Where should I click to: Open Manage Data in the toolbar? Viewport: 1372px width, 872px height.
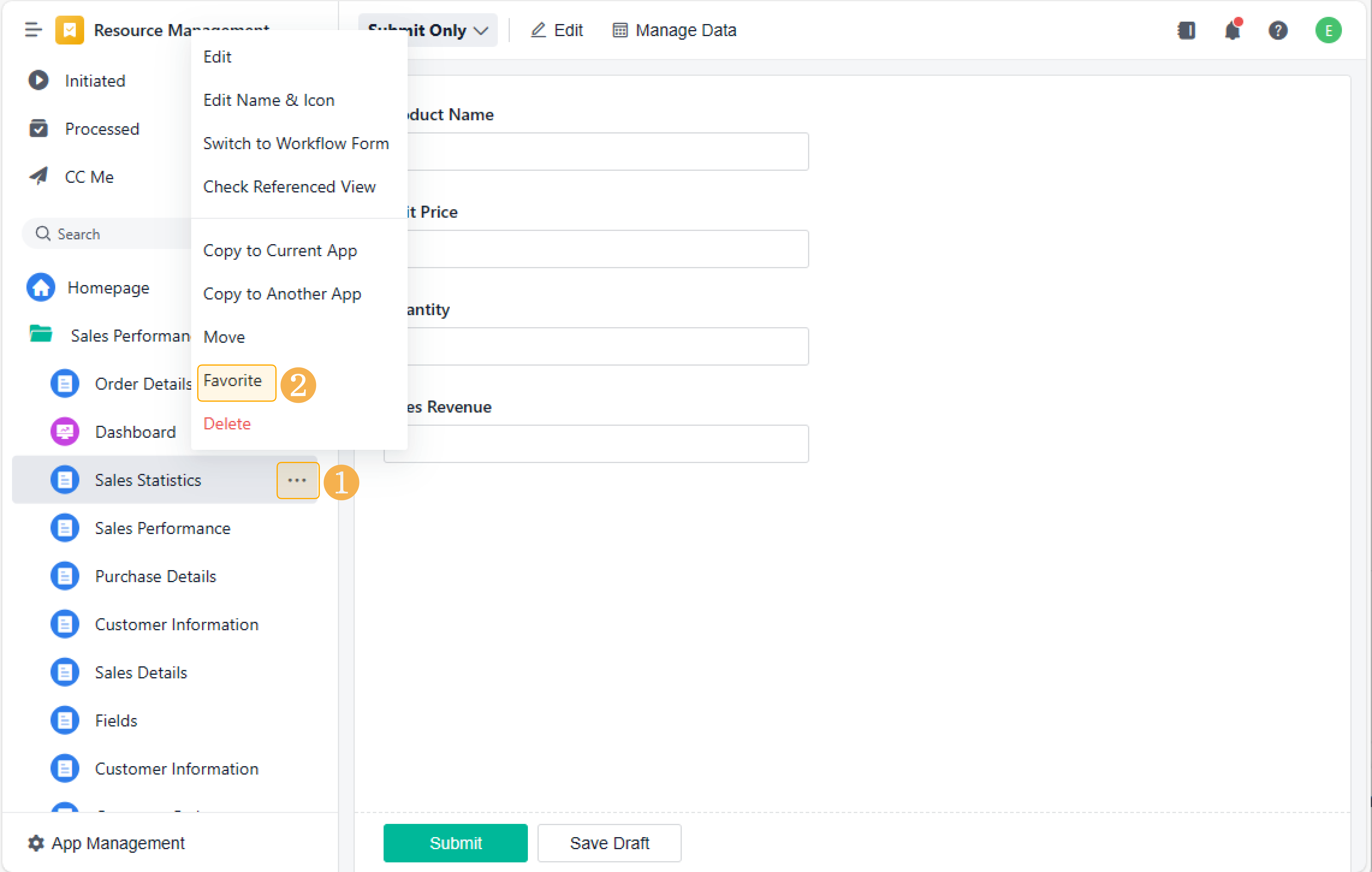(x=674, y=30)
